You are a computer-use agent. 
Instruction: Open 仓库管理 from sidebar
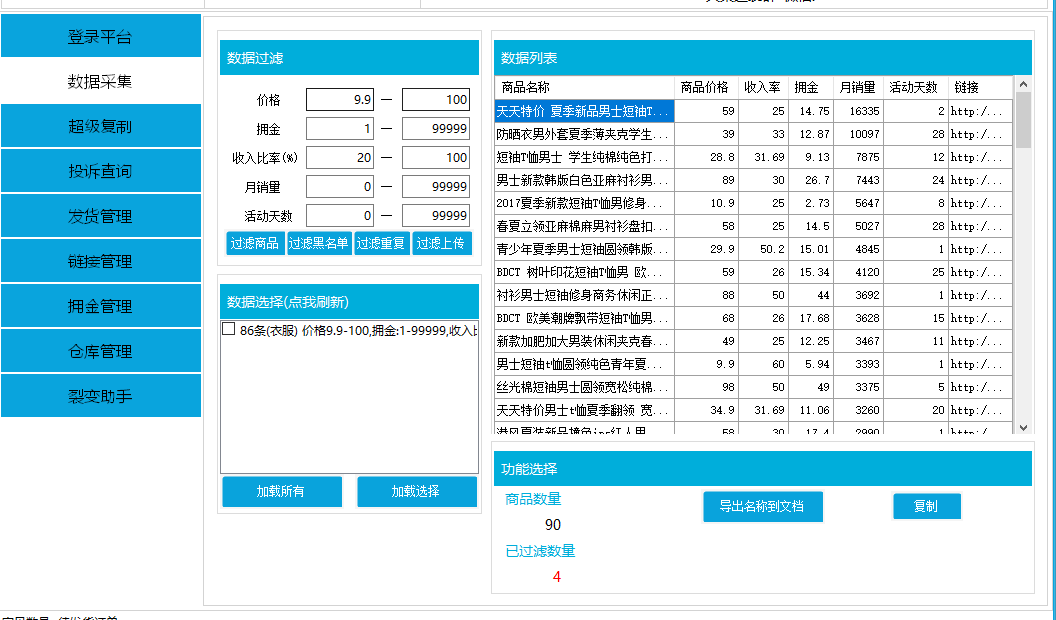tap(100, 350)
